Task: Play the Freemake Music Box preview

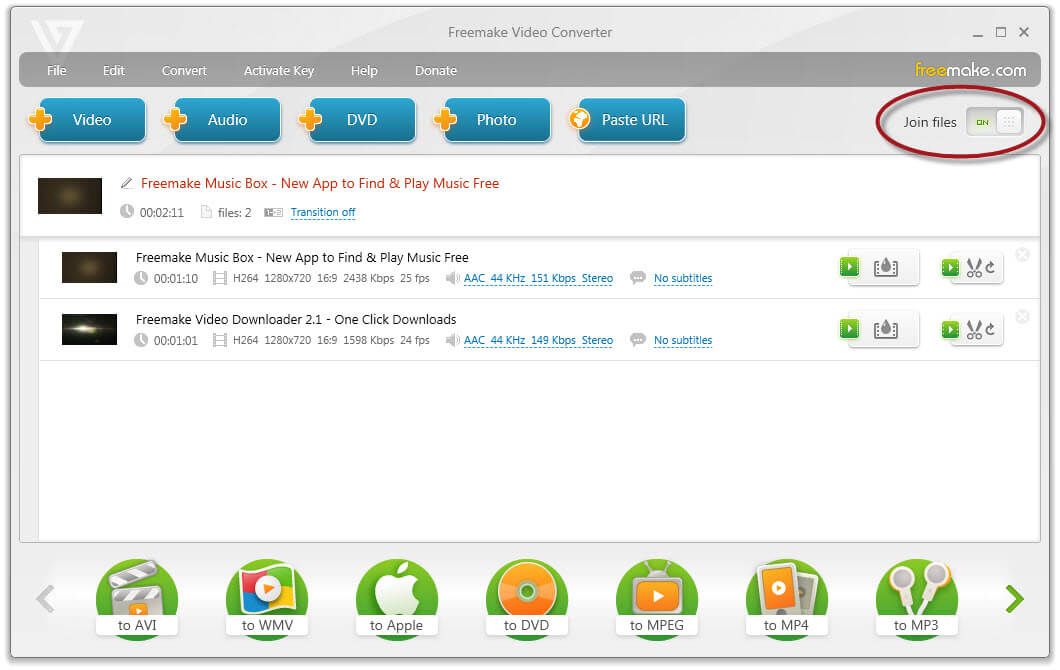Action: pos(849,267)
